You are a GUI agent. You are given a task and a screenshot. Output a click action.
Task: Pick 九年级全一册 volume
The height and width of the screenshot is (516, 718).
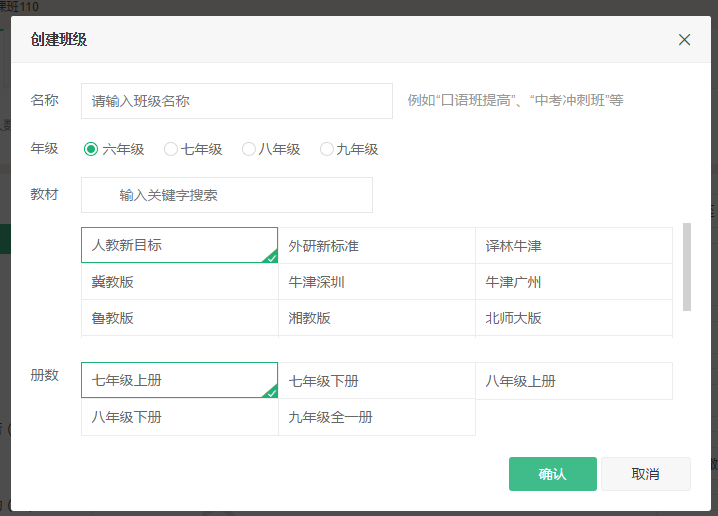(x=376, y=417)
